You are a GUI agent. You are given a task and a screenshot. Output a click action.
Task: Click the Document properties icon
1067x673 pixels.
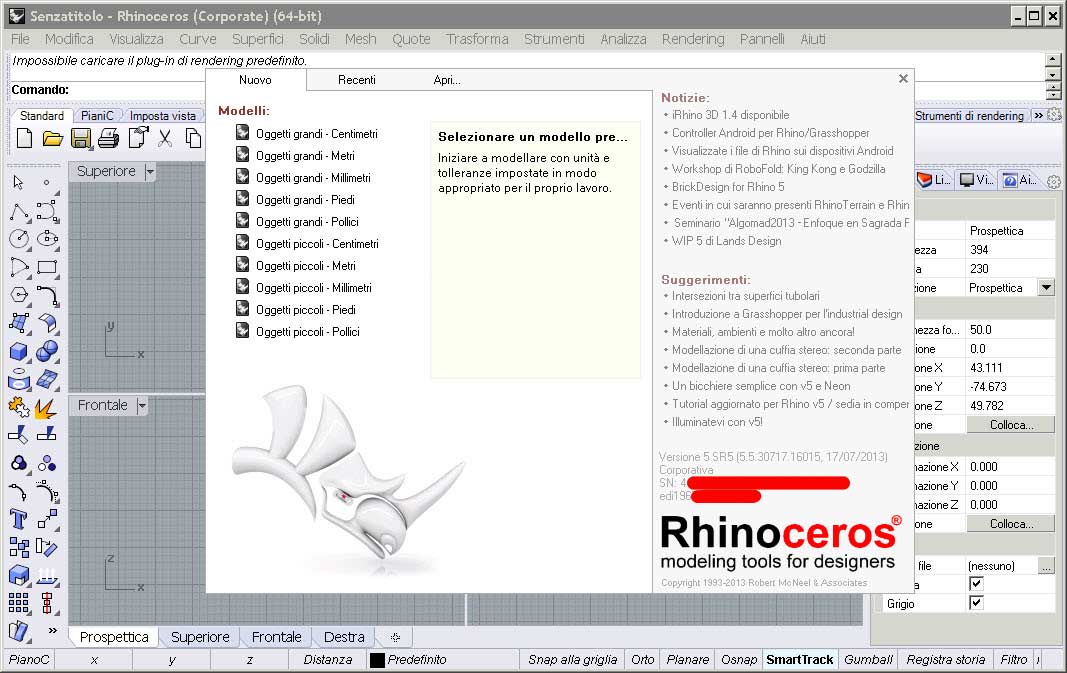click(x=138, y=138)
